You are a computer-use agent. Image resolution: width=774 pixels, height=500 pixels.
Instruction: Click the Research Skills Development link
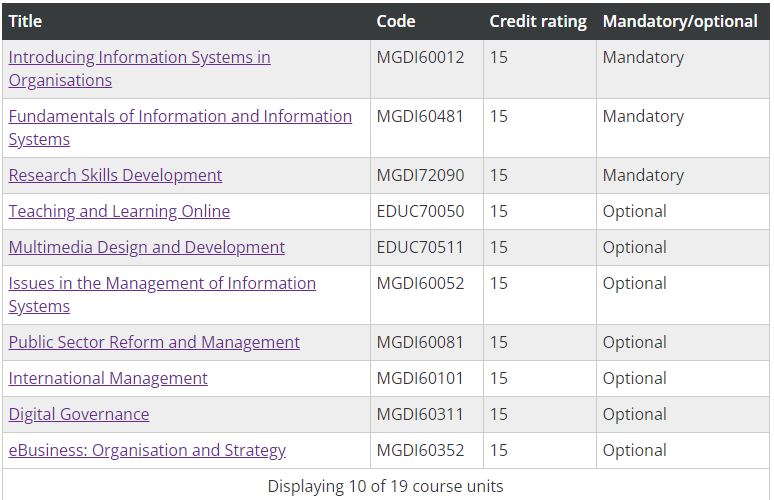click(115, 175)
